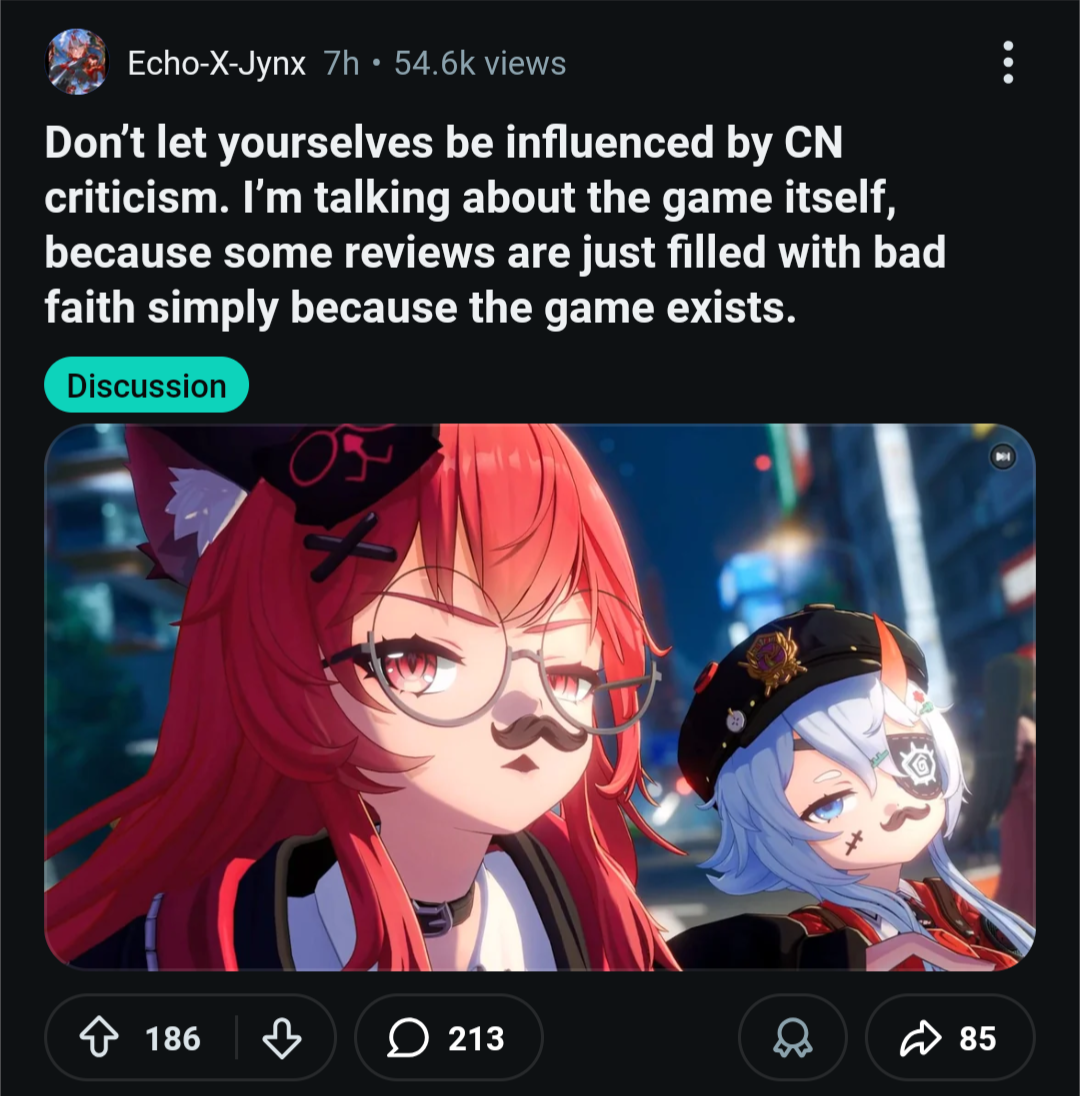The width and height of the screenshot is (1080, 1096).
Task: Tap the 7h post timestamp
Action: 342,64
